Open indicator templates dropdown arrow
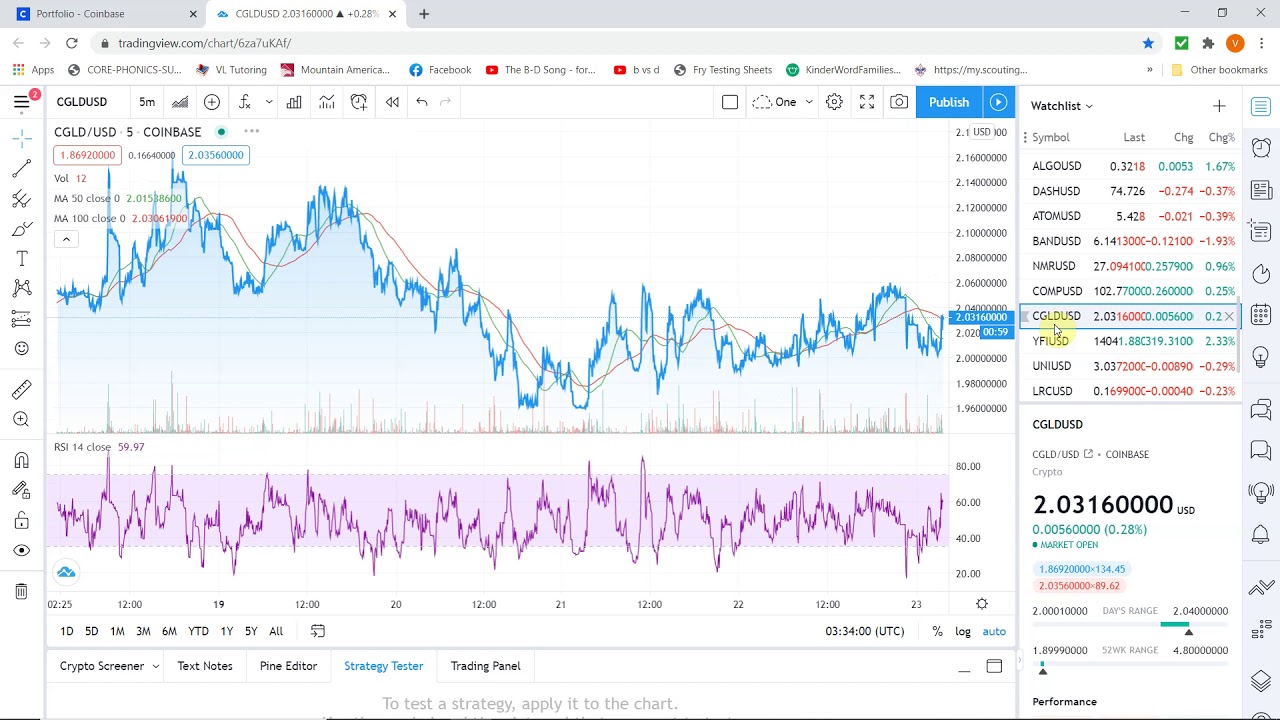Viewport: 1280px width, 720px height. tap(268, 102)
